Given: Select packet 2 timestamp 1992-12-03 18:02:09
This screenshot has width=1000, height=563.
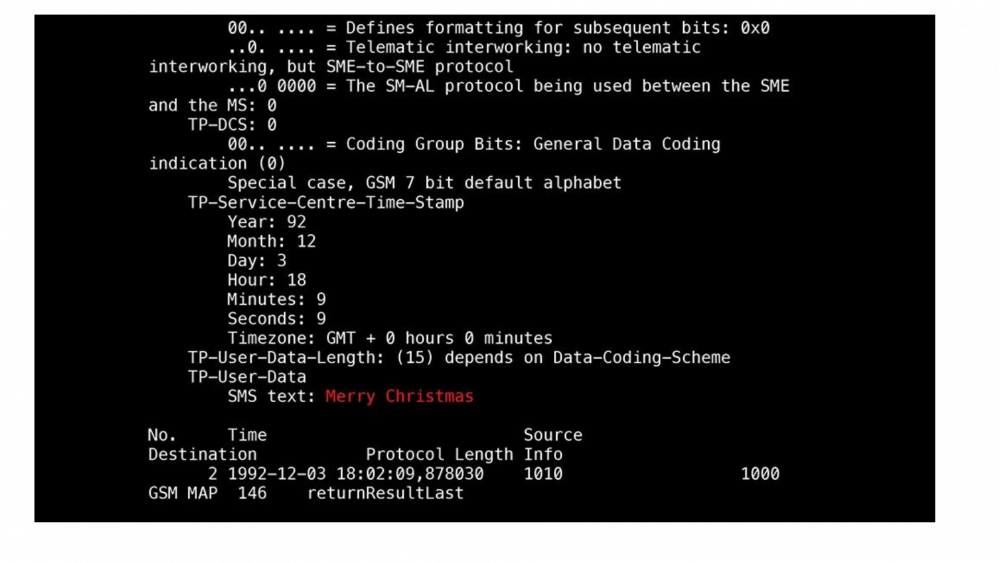Looking at the screenshot, I should (x=355, y=474).
